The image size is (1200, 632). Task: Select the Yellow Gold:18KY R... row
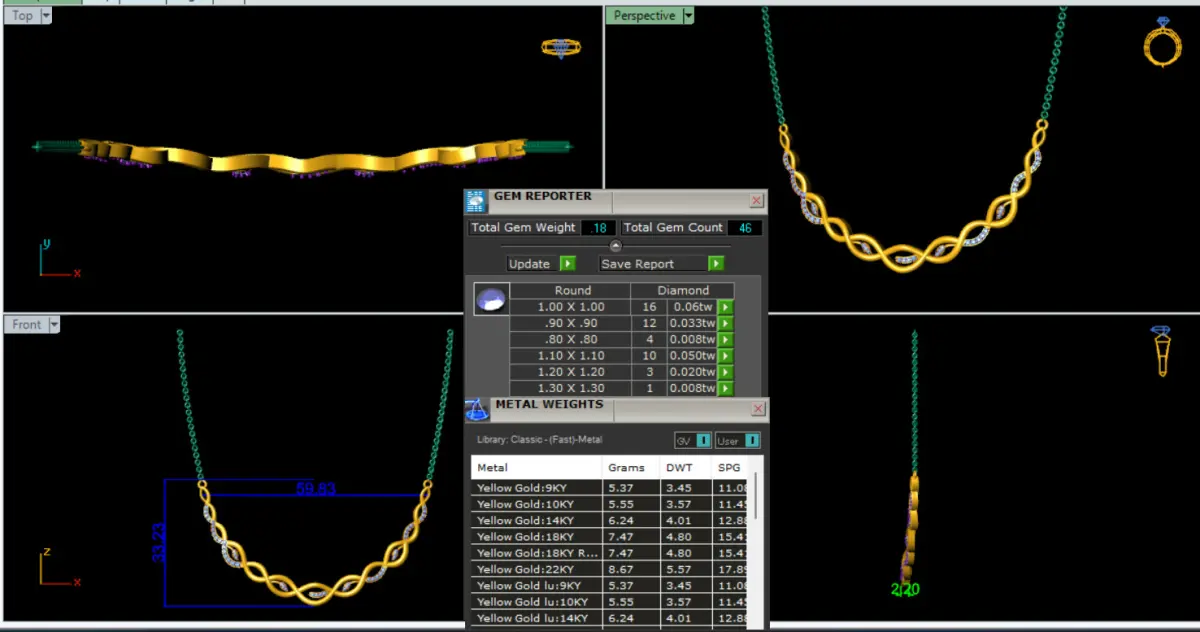[610, 553]
